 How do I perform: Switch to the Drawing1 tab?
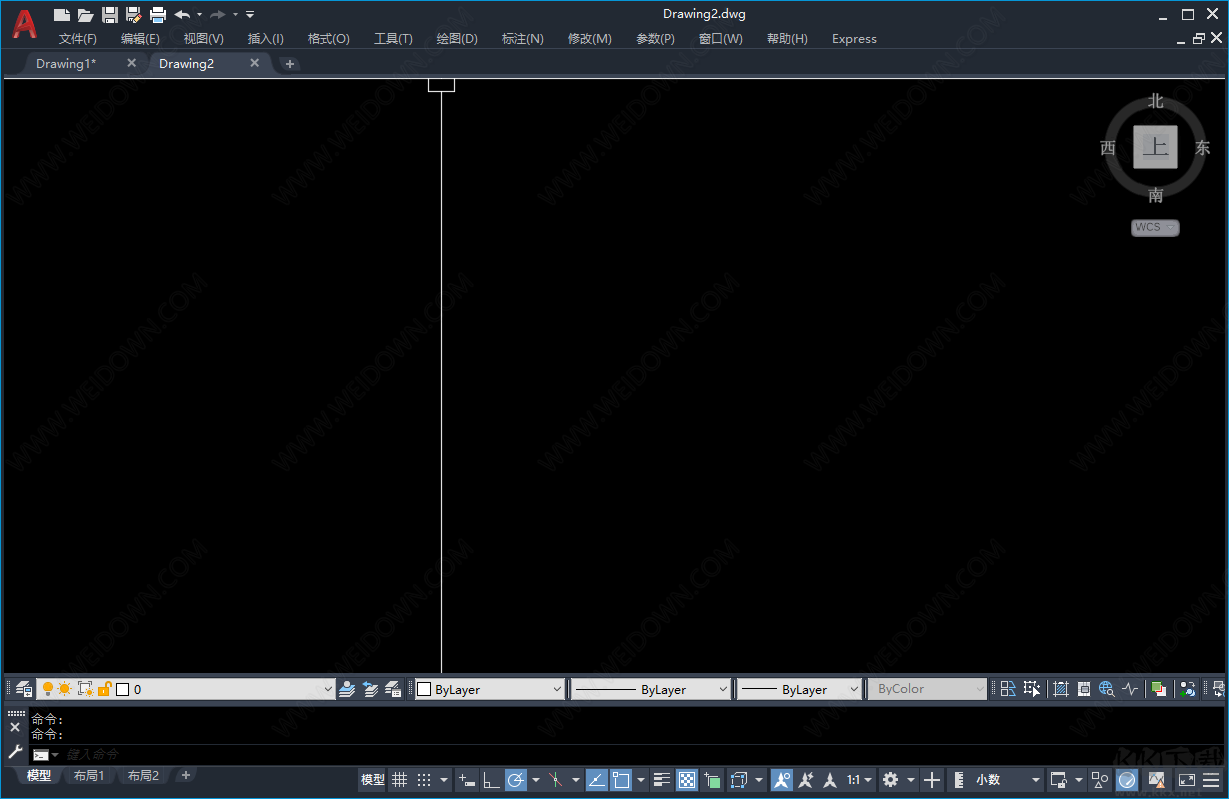67,63
